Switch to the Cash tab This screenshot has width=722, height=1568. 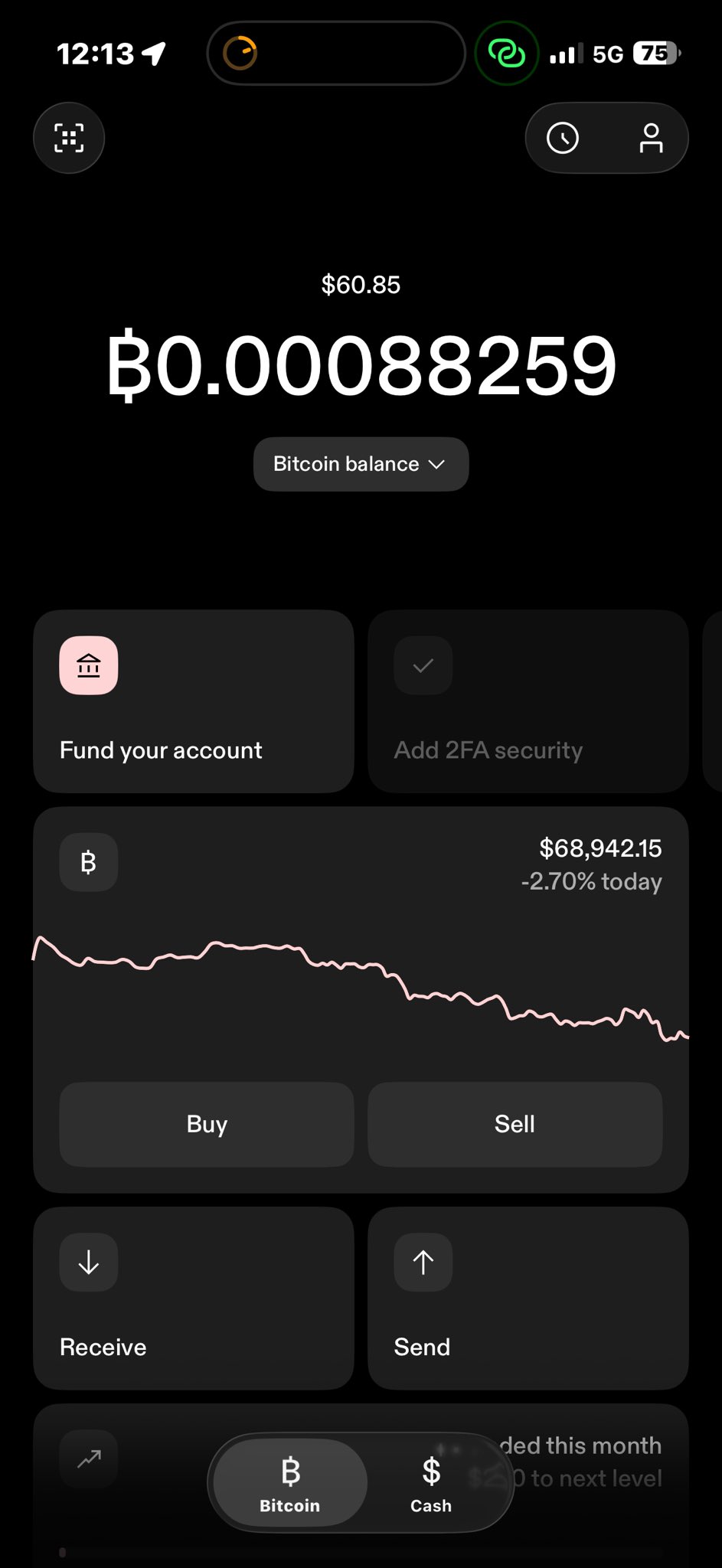(431, 1482)
